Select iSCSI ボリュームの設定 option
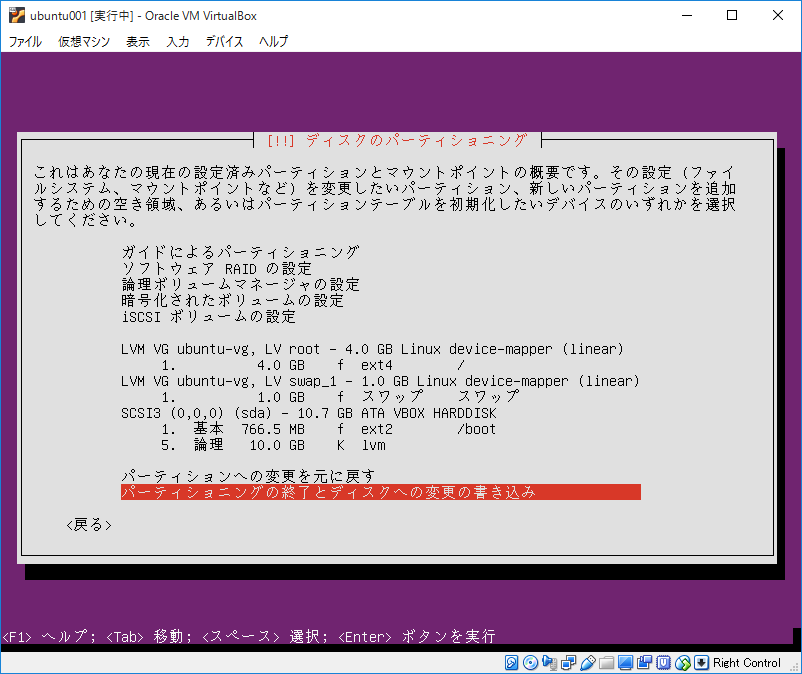Screen dimensions: 802x674 209,317
